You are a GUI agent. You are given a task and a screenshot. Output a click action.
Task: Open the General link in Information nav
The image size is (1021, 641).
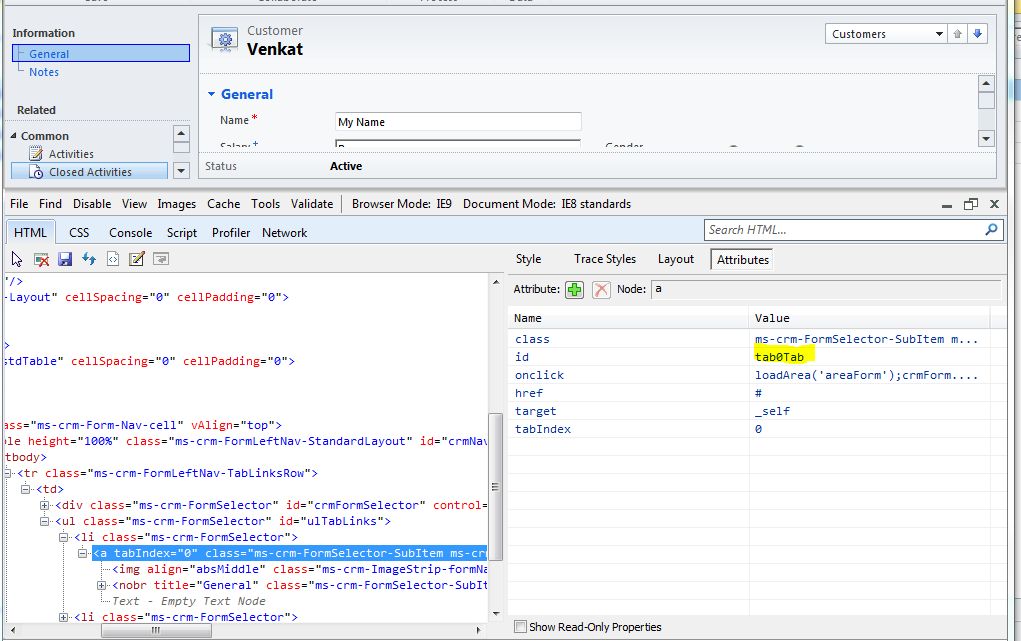49,54
